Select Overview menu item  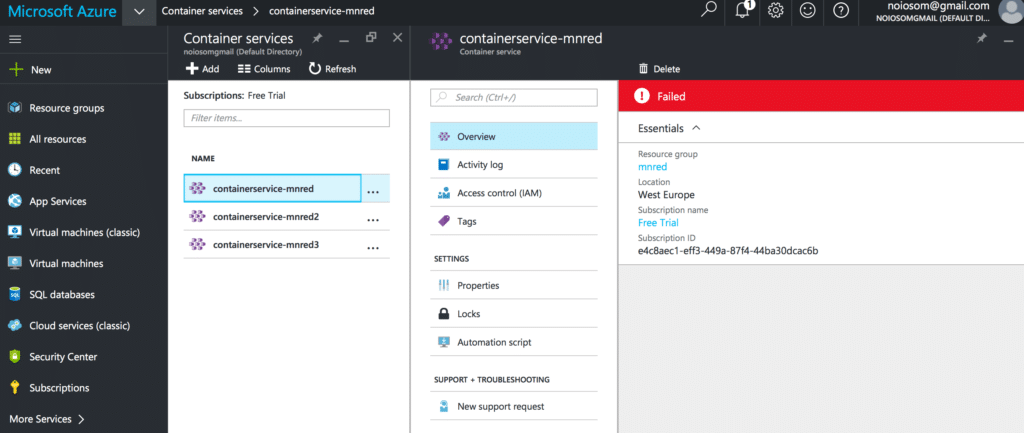click(x=513, y=136)
